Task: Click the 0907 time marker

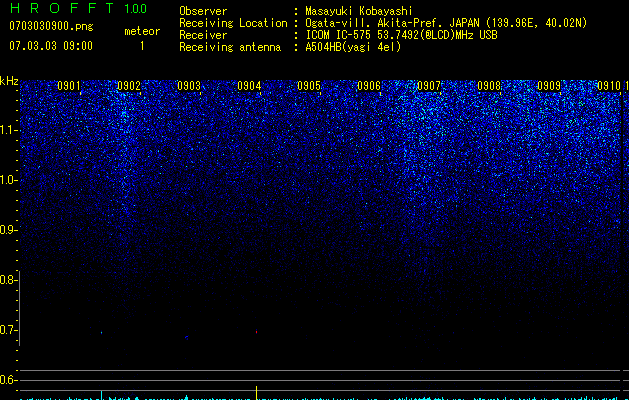Action: [429, 86]
